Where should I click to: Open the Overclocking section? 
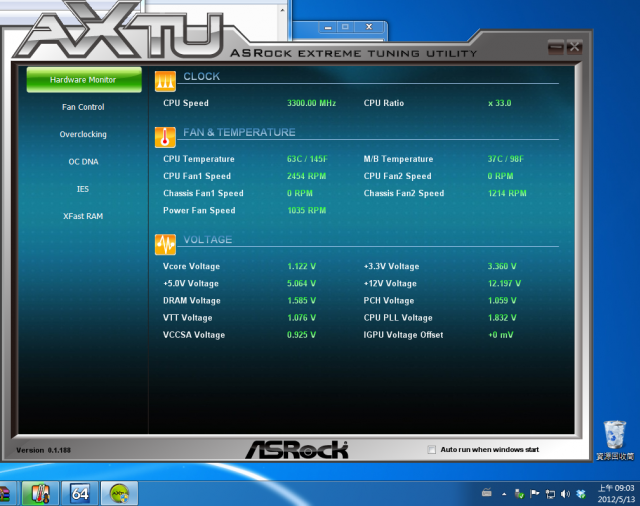click(x=83, y=134)
